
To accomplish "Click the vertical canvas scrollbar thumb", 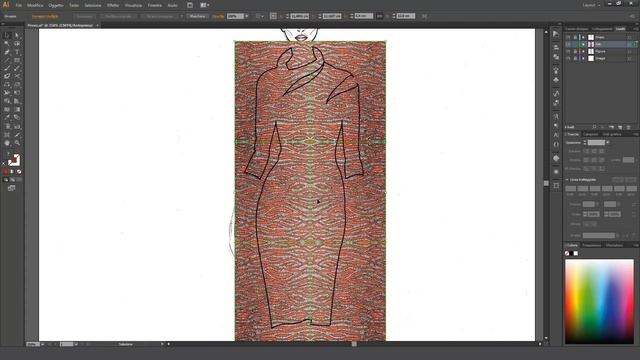I will pyautogui.click(x=546, y=183).
